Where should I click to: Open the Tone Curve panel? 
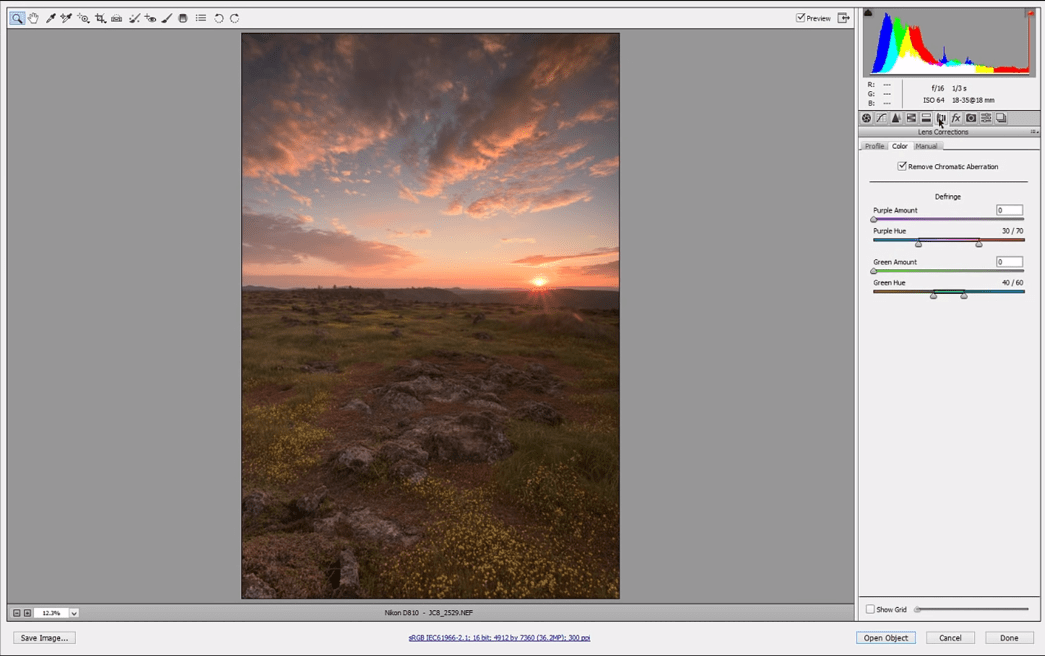pos(881,118)
